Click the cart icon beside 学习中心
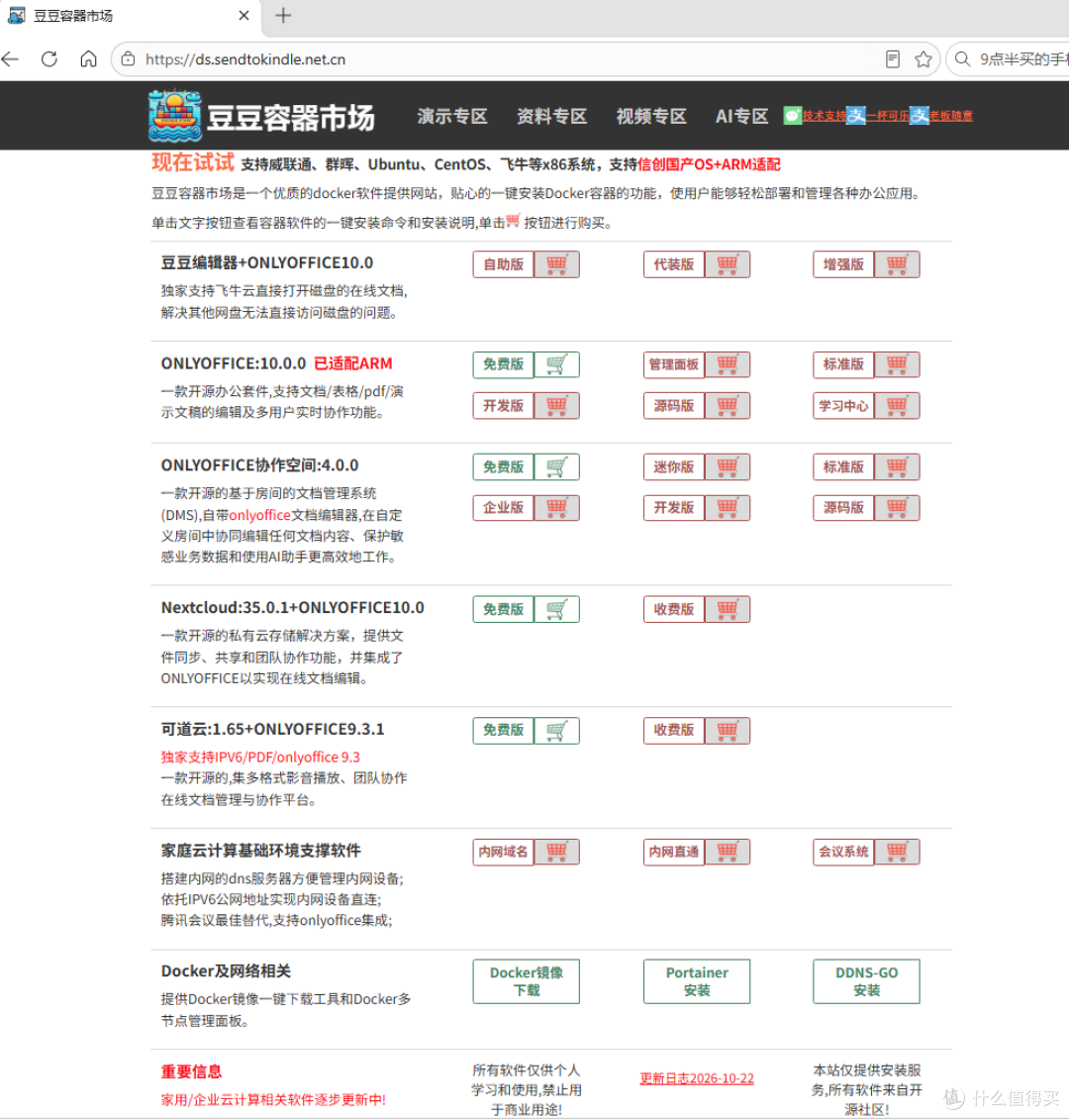Screen dimensions: 1069x1120 point(897,406)
